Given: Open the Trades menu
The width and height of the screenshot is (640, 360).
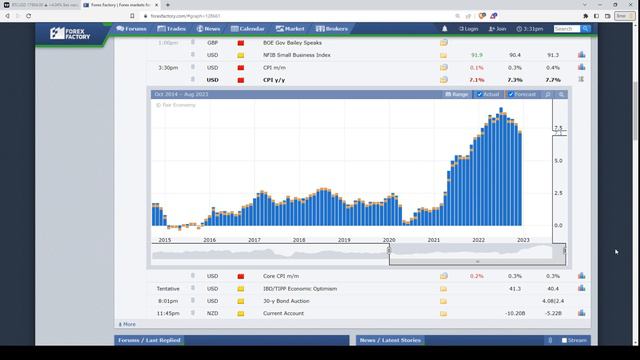Looking at the screenshot, I should (x=171, y=29).
